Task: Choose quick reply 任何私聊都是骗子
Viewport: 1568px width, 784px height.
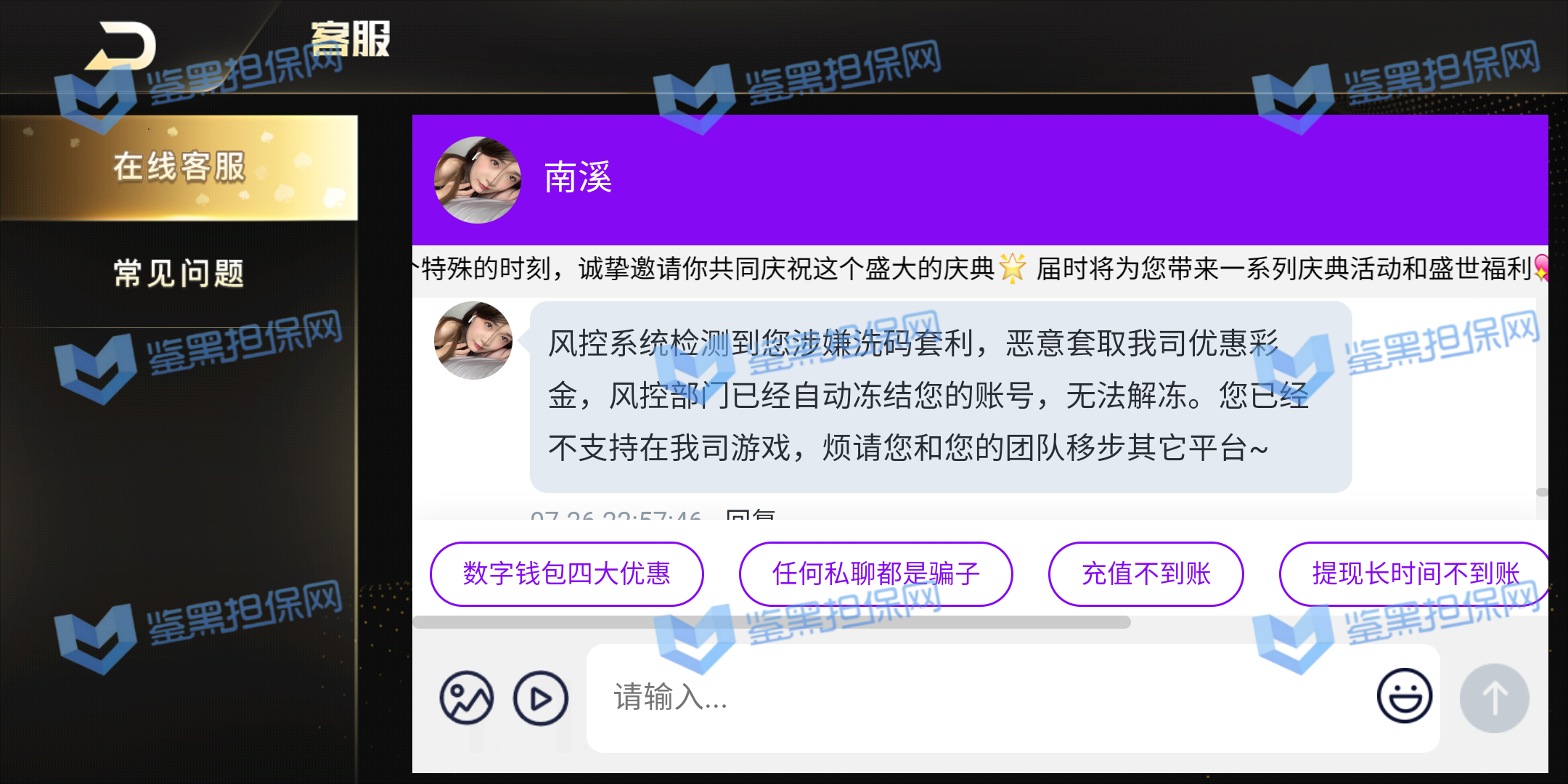Action: click(875, 573)
